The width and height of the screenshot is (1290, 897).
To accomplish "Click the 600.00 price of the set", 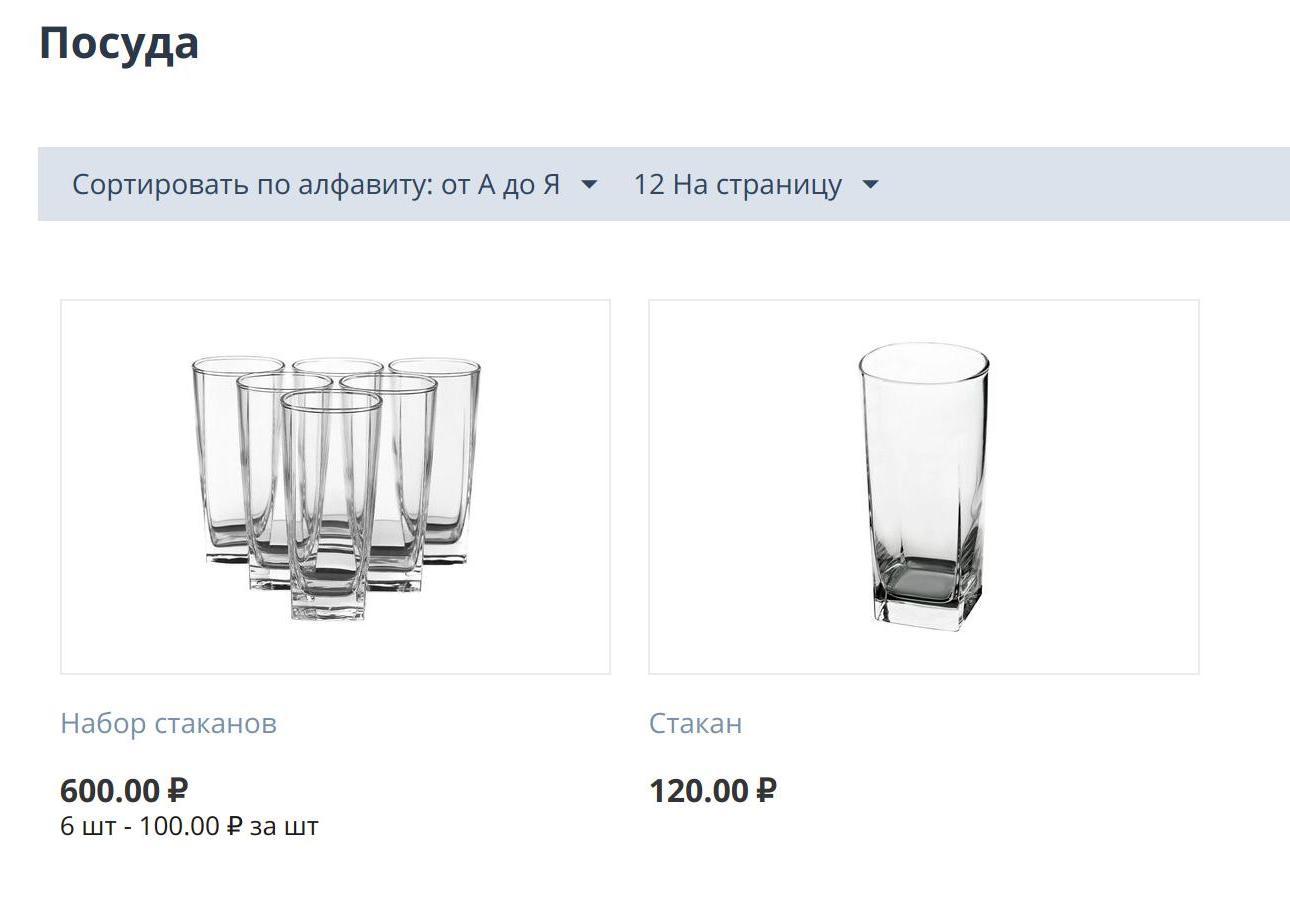I will 110,791.
